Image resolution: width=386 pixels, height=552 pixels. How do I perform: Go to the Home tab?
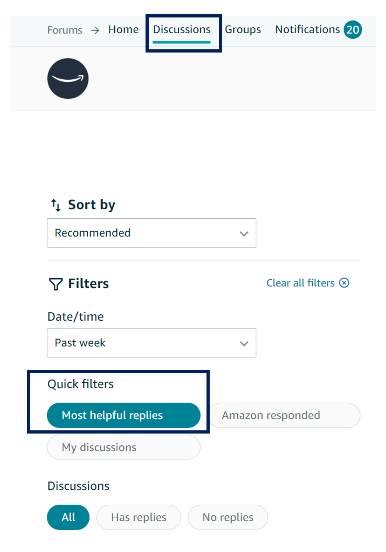pyautogui.click(x=123, y=30)
